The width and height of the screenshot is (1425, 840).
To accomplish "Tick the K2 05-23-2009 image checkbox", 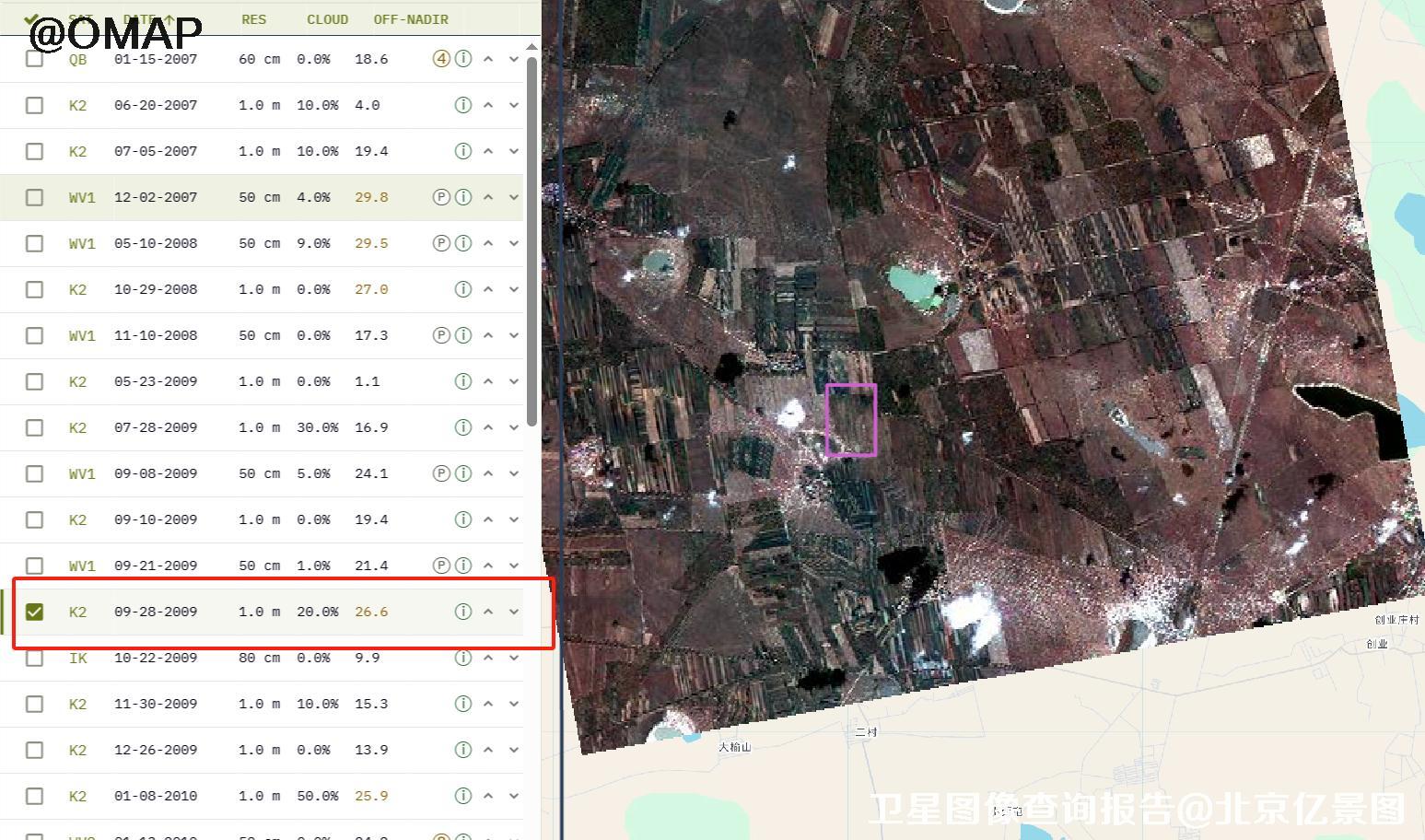I will 34,381.
